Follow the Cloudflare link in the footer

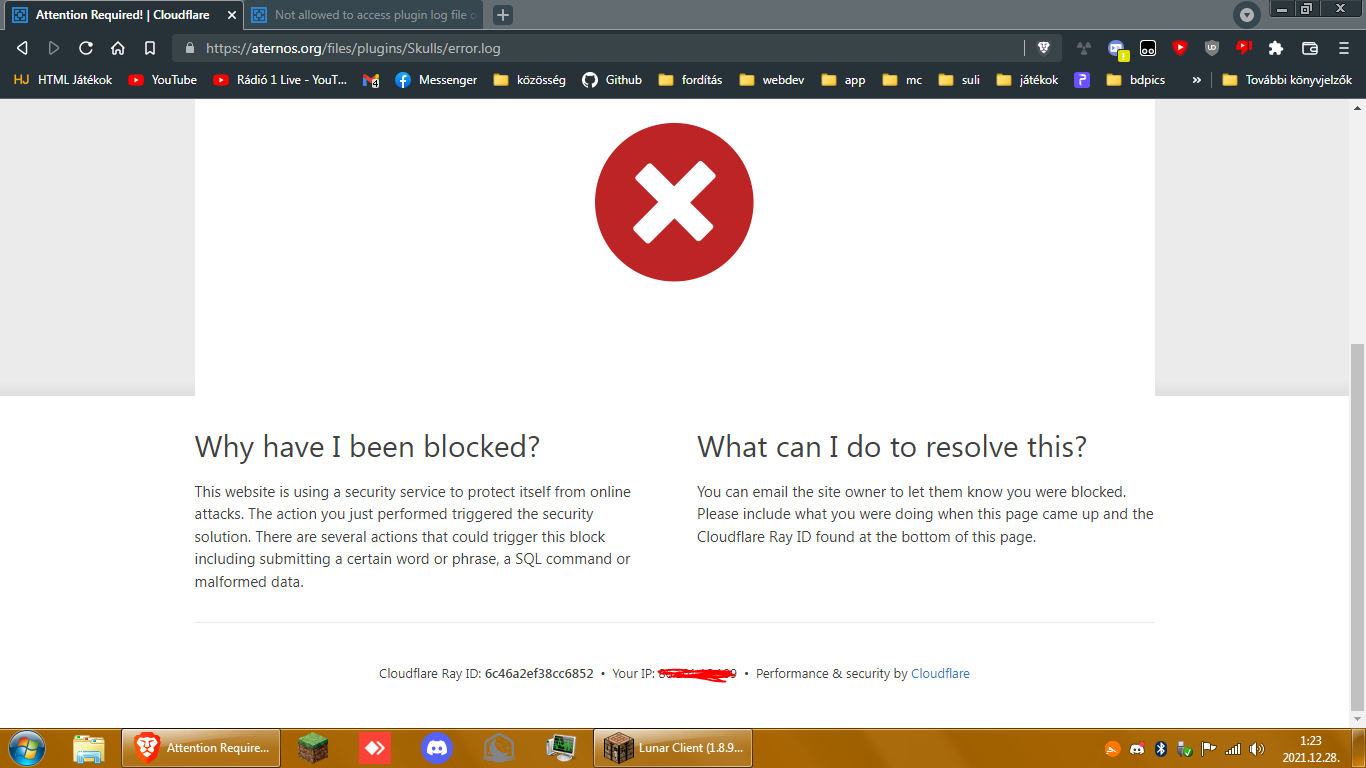(940, 674)
